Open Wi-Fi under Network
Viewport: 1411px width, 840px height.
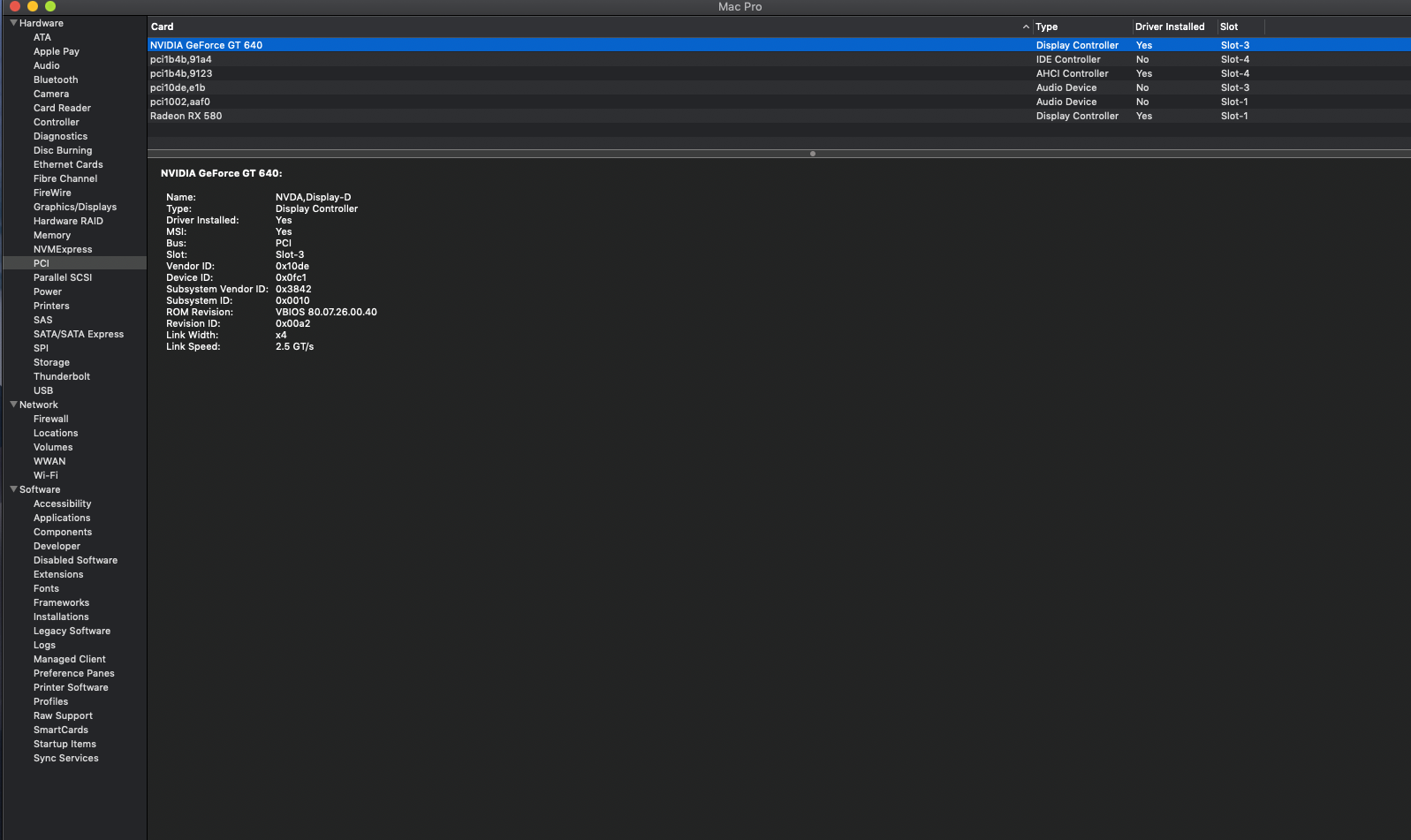pos(46,475)
